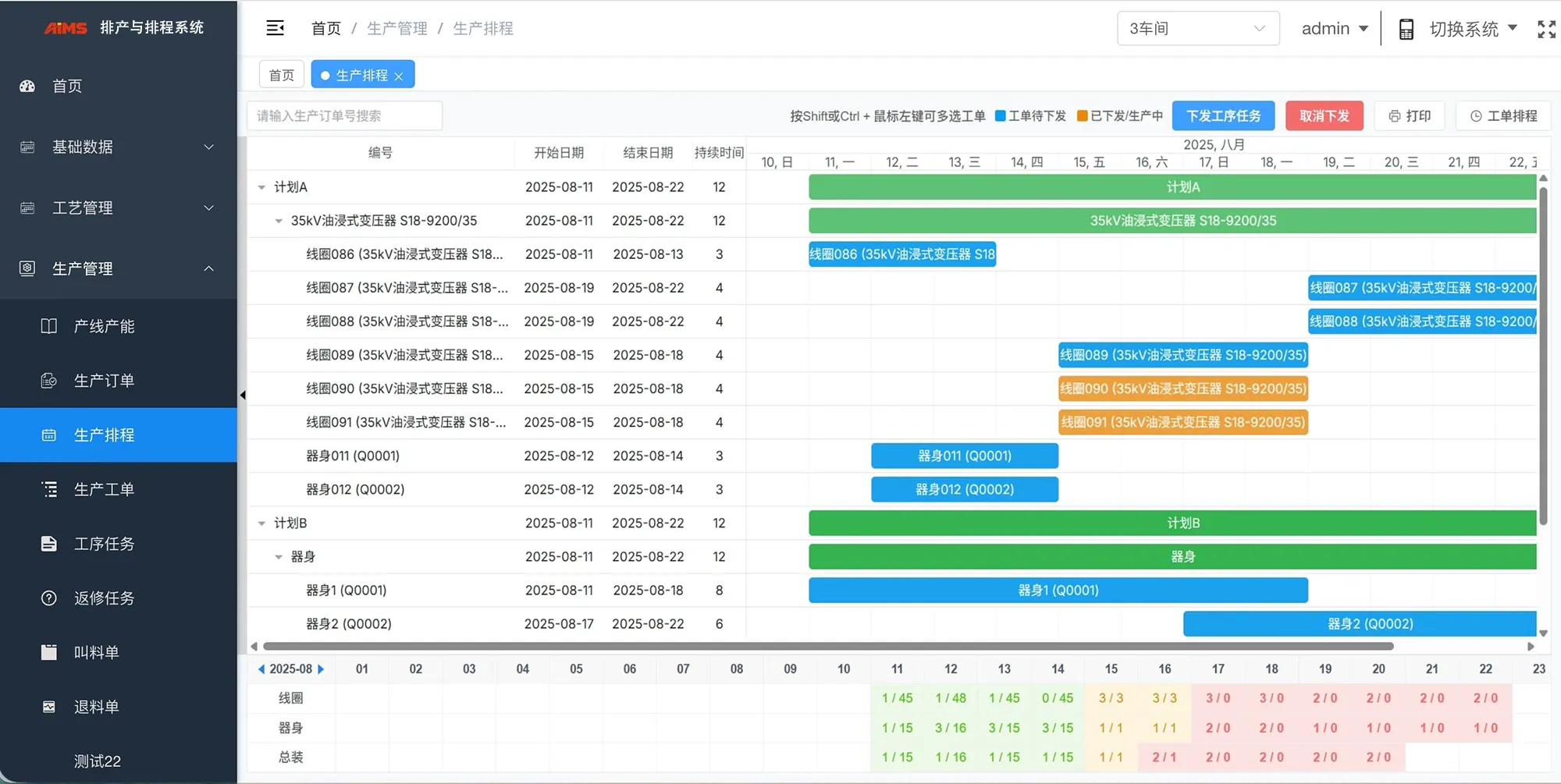Click the orange 已下发/生产中 legend swatch
This screenshot has height=784, width=1561.
[1082, 115]
